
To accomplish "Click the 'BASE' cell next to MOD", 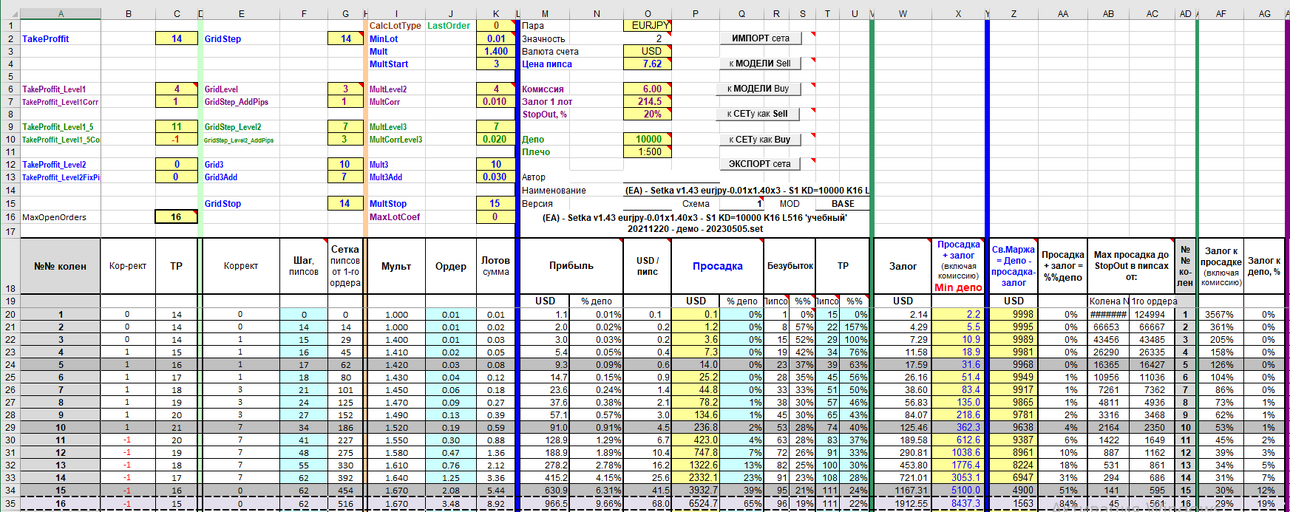I will coord(843,203).
